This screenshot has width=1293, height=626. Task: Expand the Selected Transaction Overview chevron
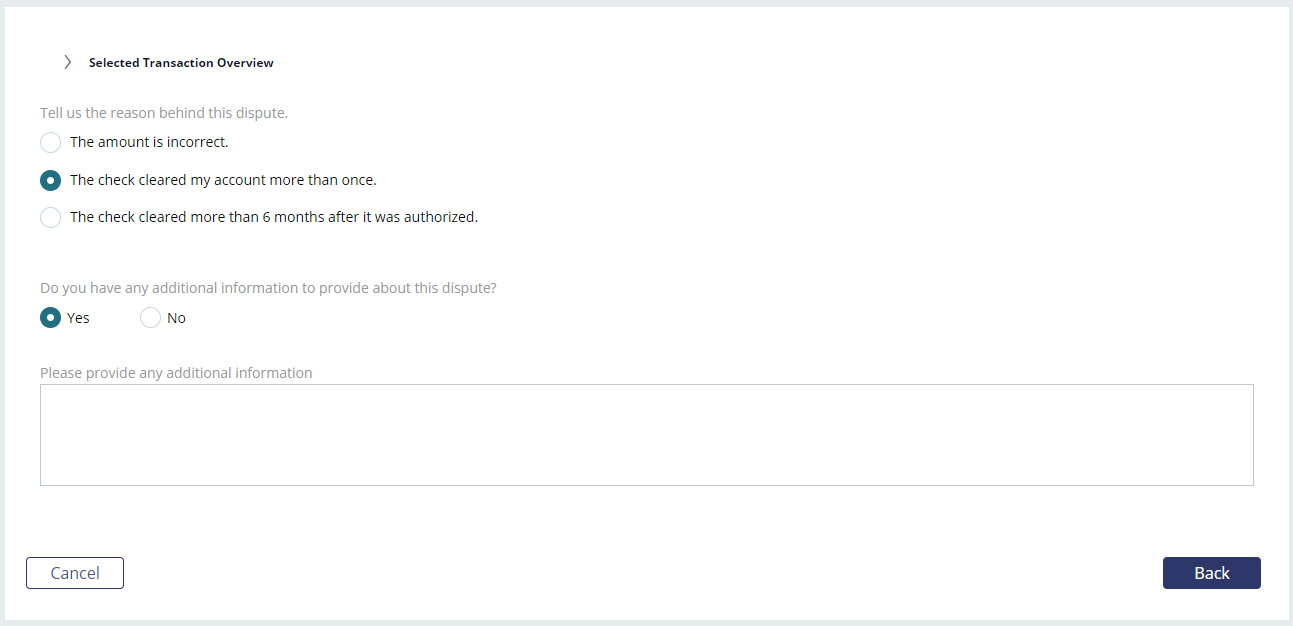(x=67, y=62)
